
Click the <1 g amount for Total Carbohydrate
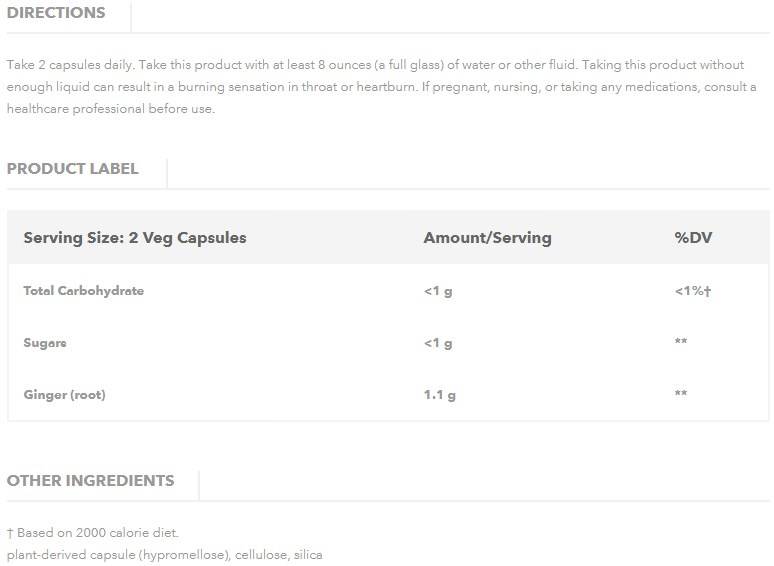coord(438,291)
